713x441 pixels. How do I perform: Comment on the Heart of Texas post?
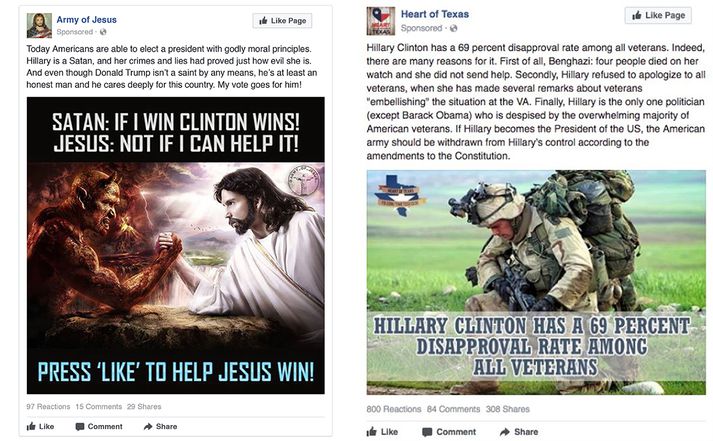click(449, 432)
